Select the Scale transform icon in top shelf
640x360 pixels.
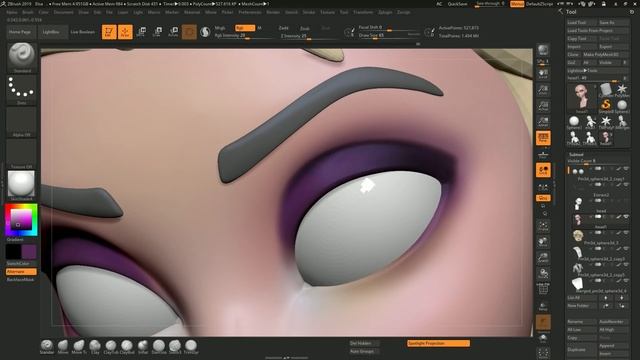pyautogui.click(x=157, y=32)
